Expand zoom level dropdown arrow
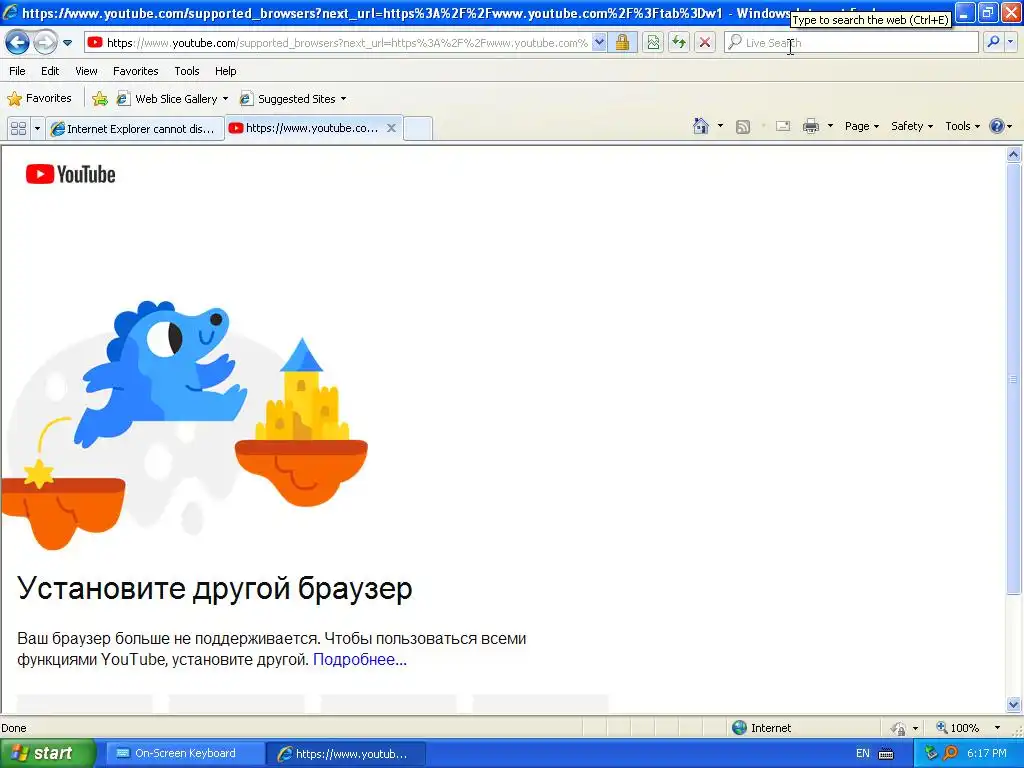The image size is (1024, 768). pyautogui.click(x=997, y=728)
